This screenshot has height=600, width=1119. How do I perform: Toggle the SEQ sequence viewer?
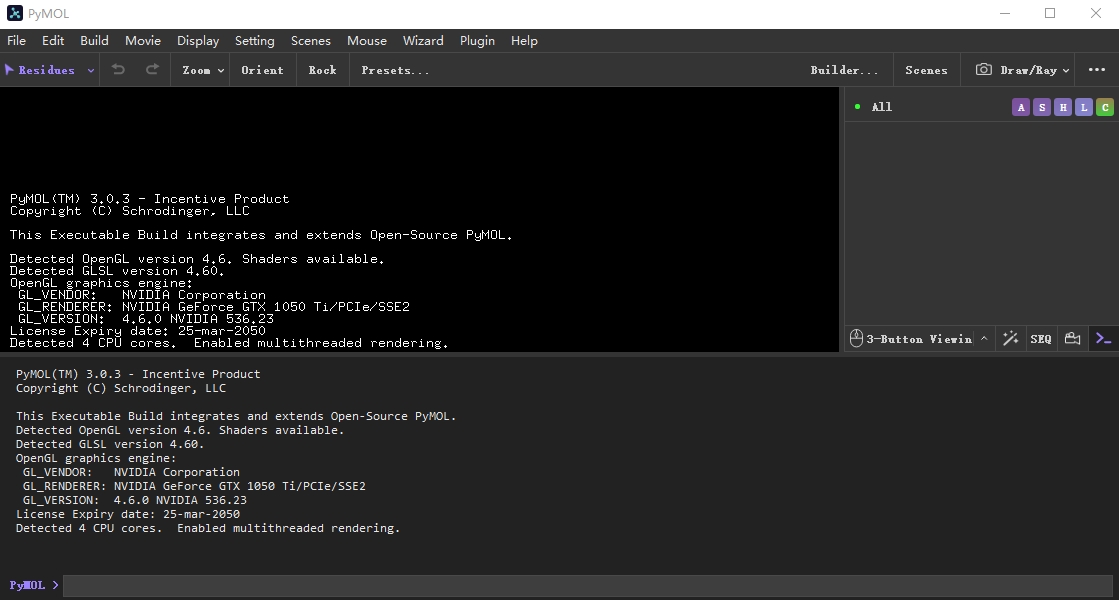[x=1040, y=339]
